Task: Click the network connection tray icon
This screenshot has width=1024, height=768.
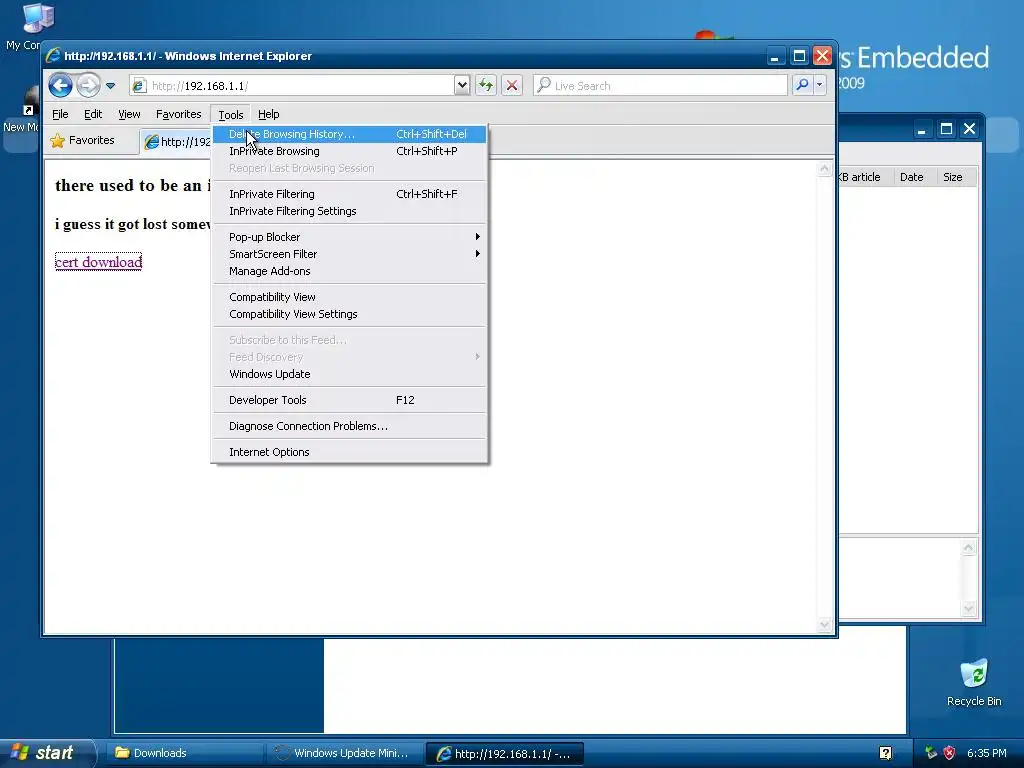Action: (931, 753)
